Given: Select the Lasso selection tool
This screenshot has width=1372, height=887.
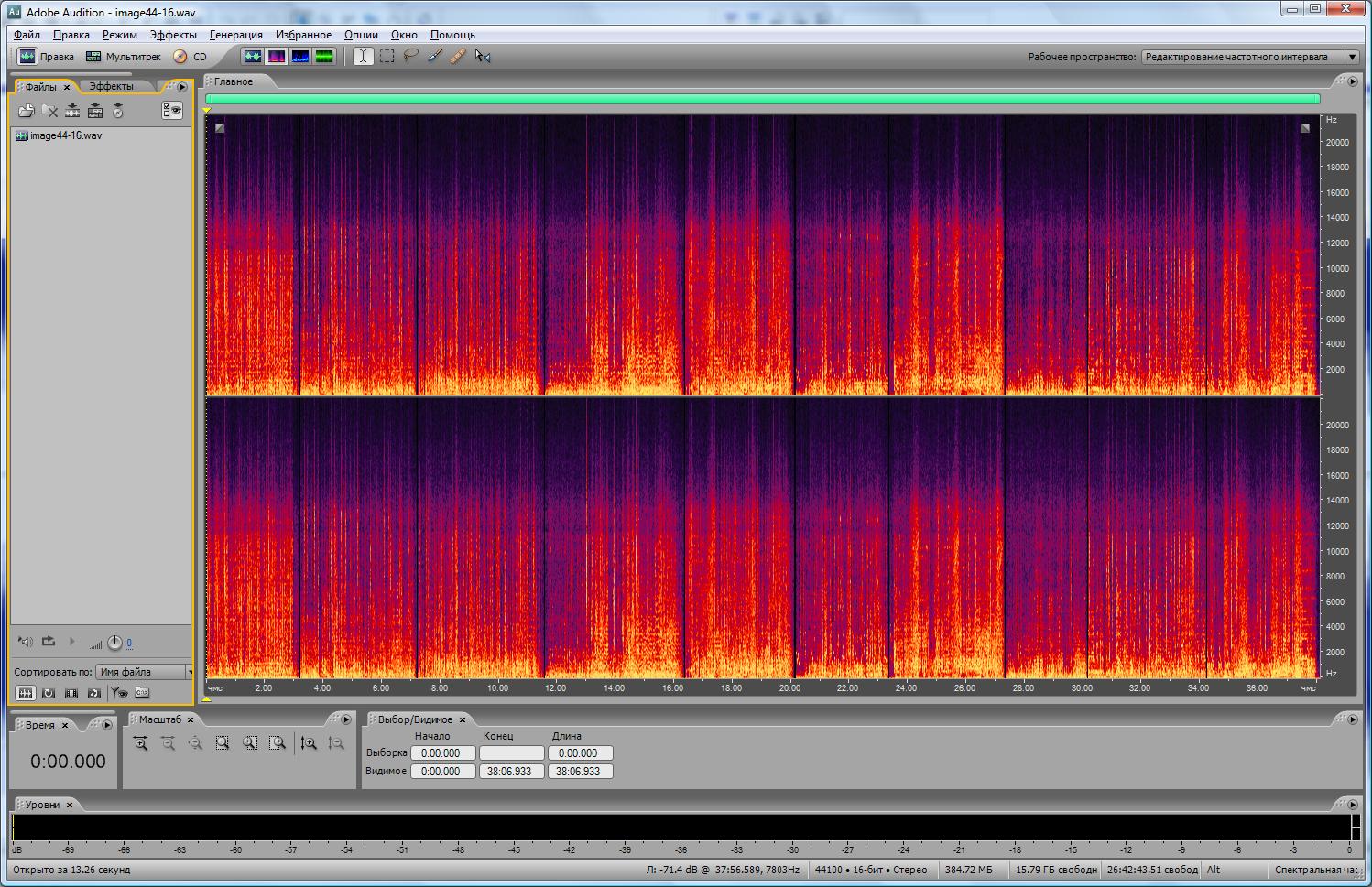Looking at the screenshot, I should click(x=411, y=56).
